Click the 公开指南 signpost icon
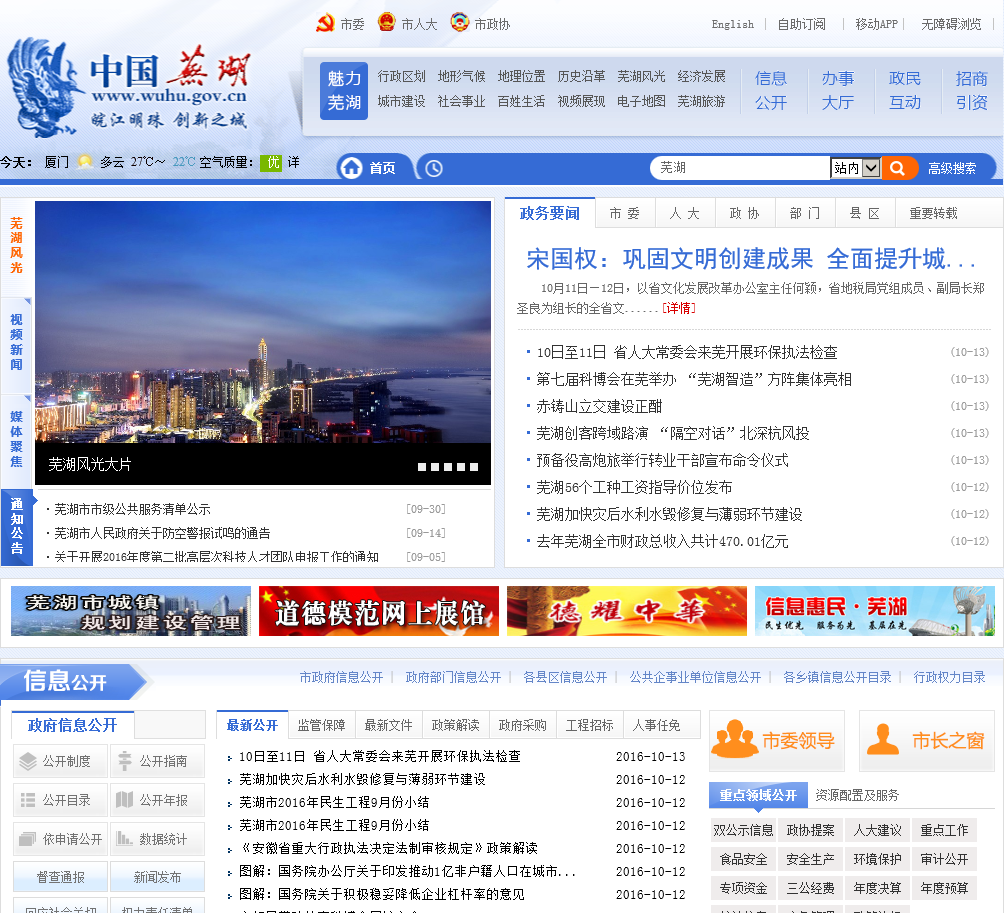This screenshot has height=913, width=1004. coord(125,761)
